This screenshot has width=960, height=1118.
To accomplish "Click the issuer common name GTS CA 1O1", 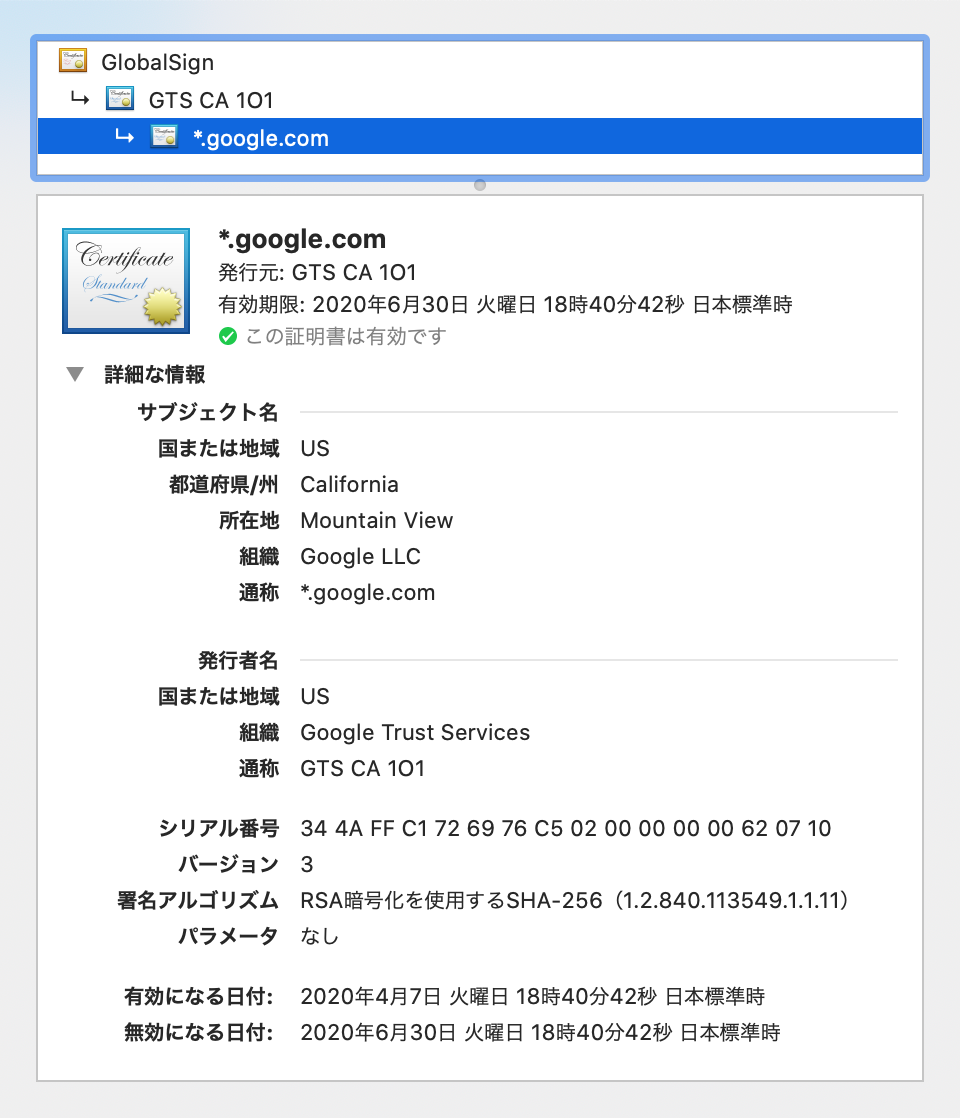I will (x=362, y=769).
